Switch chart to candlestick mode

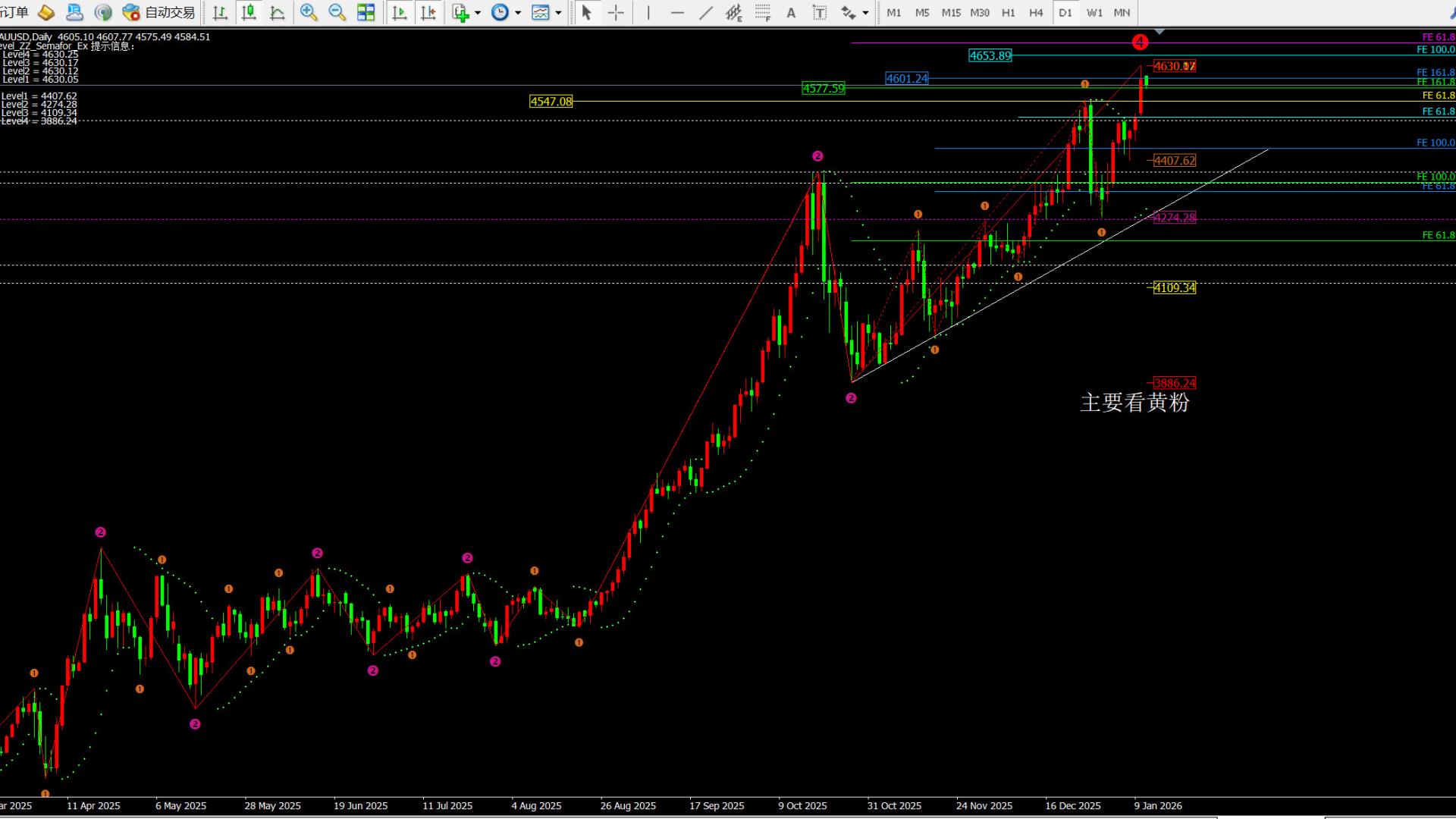[248, 12]
